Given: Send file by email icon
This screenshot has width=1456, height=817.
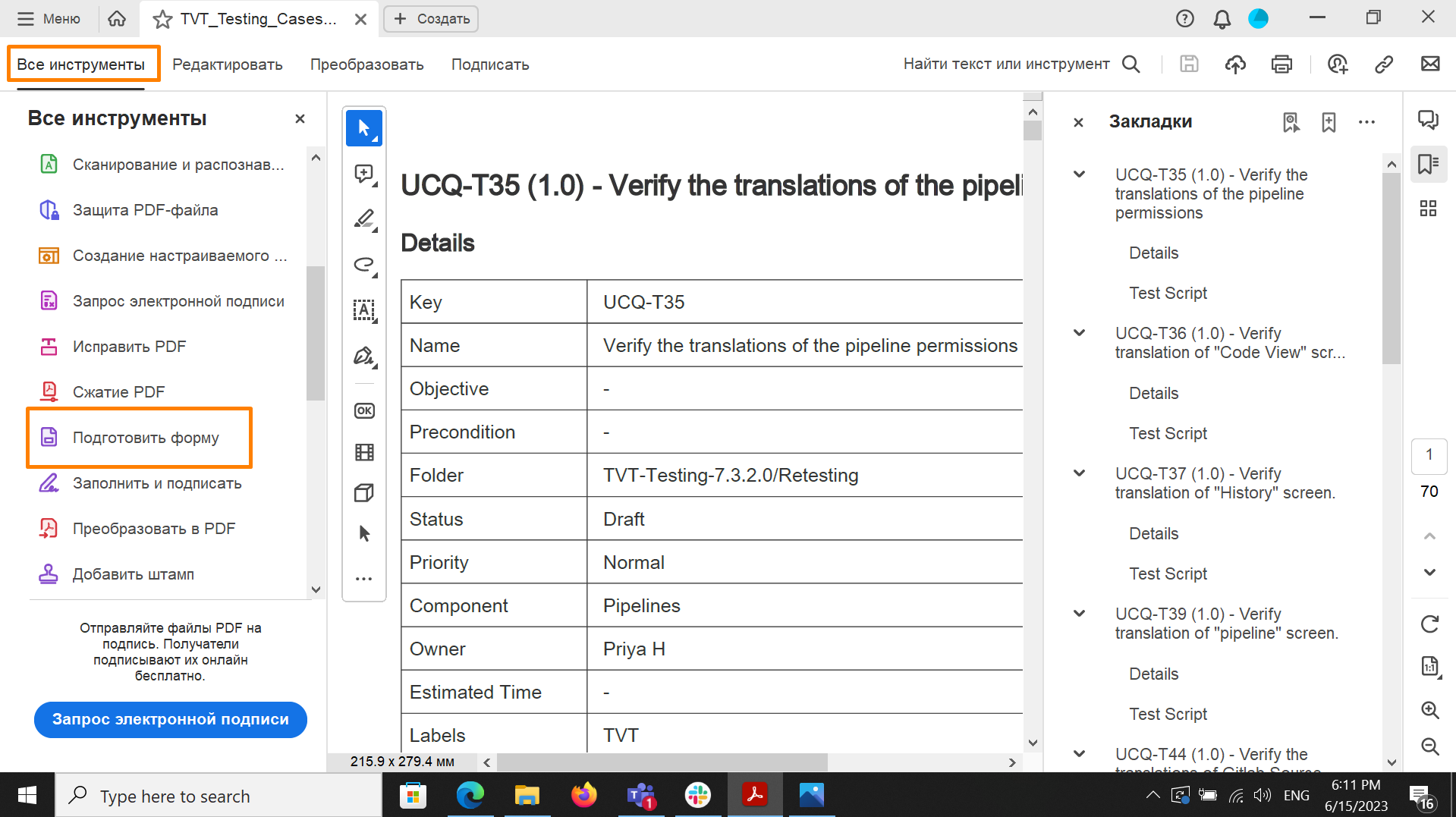Looking at the screenshot, I should (1430, 64).
